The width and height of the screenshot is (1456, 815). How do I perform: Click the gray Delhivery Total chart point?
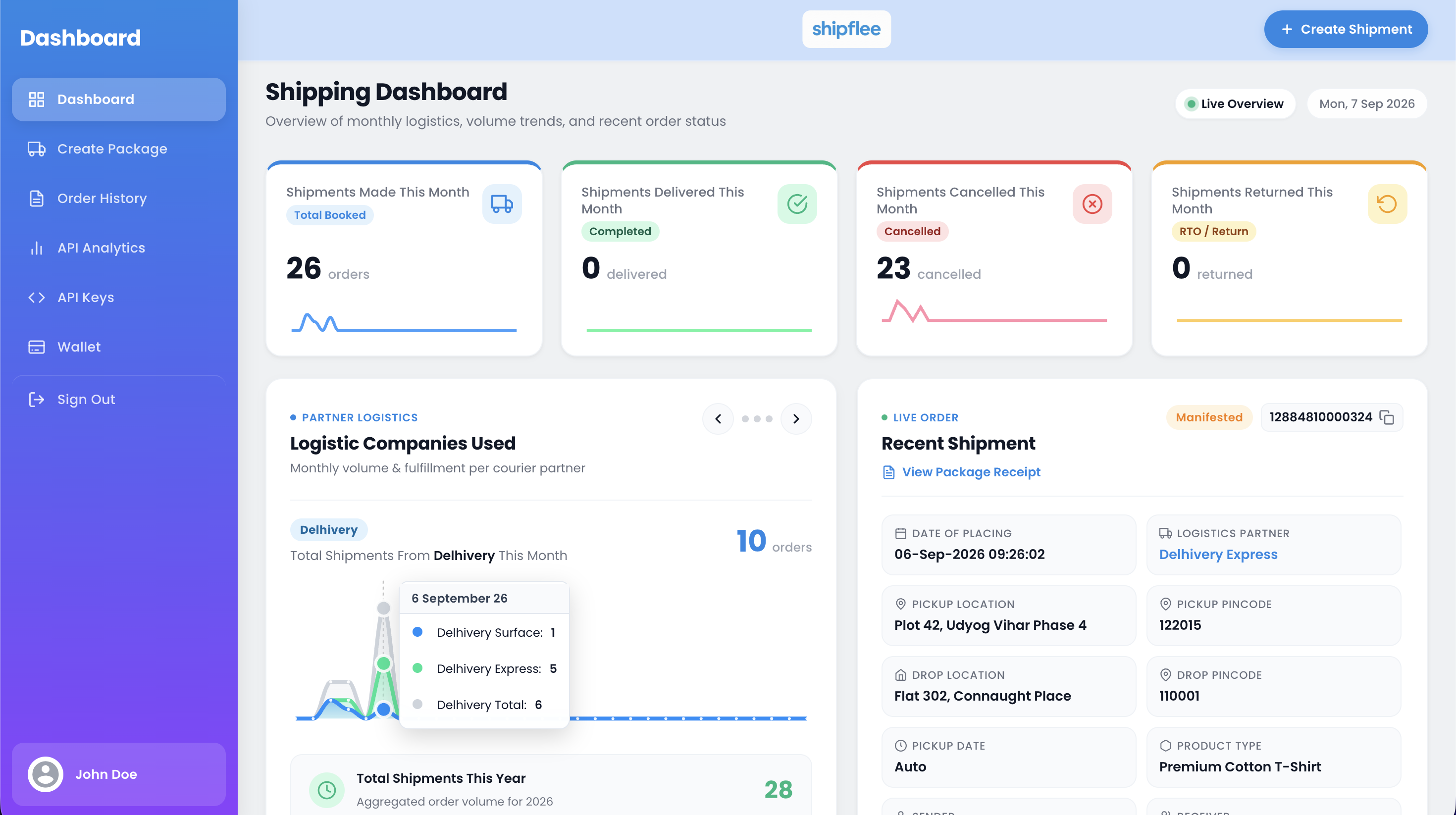pyautogui.click(x=383, y=608)
